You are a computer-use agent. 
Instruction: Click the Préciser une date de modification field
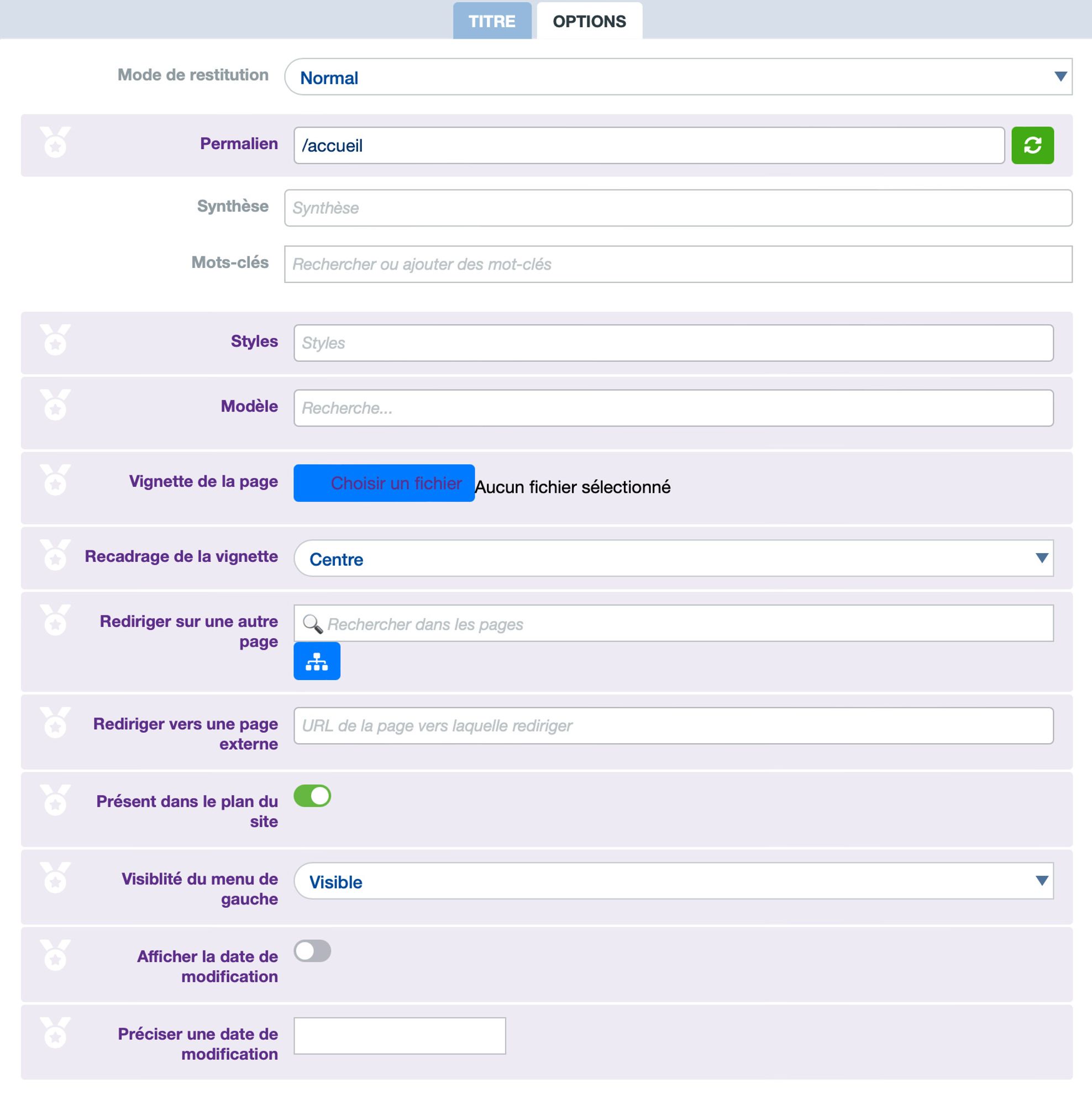click(399, 1035)
